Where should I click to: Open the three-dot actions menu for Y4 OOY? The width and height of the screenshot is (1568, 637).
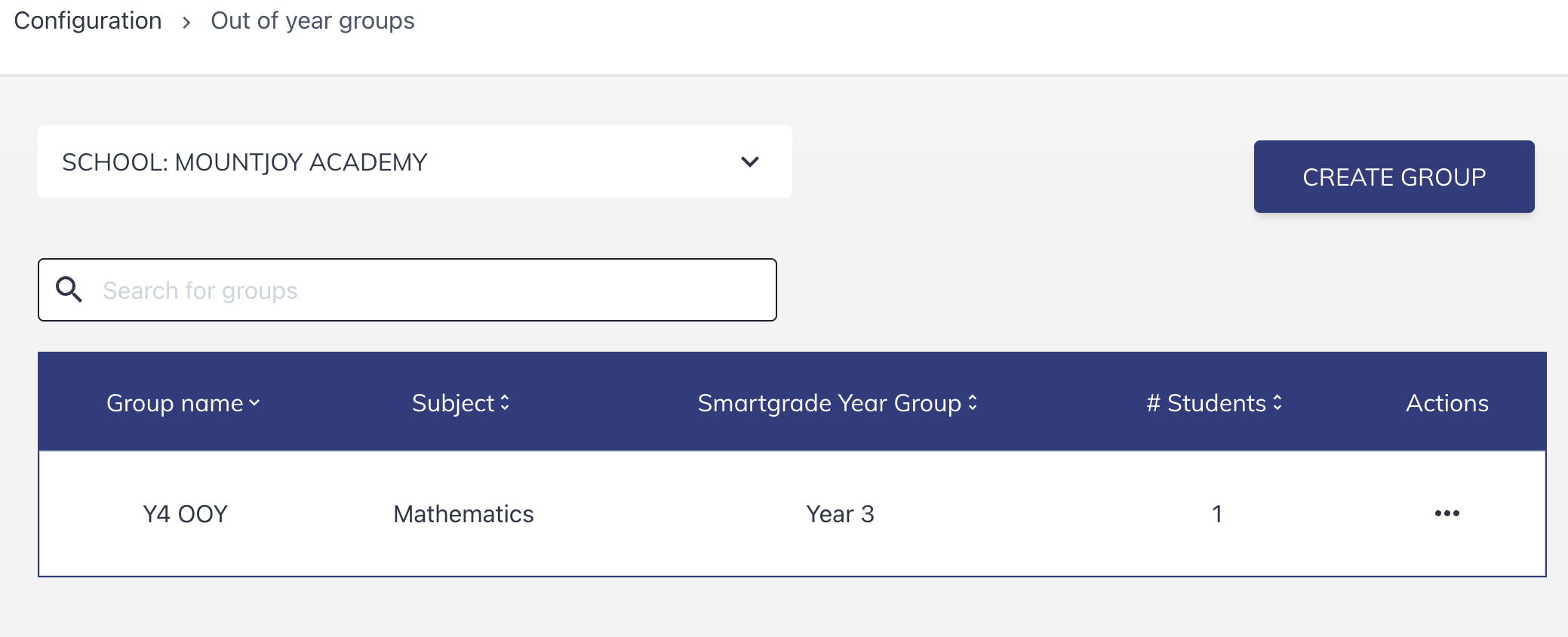(1447, 514)
